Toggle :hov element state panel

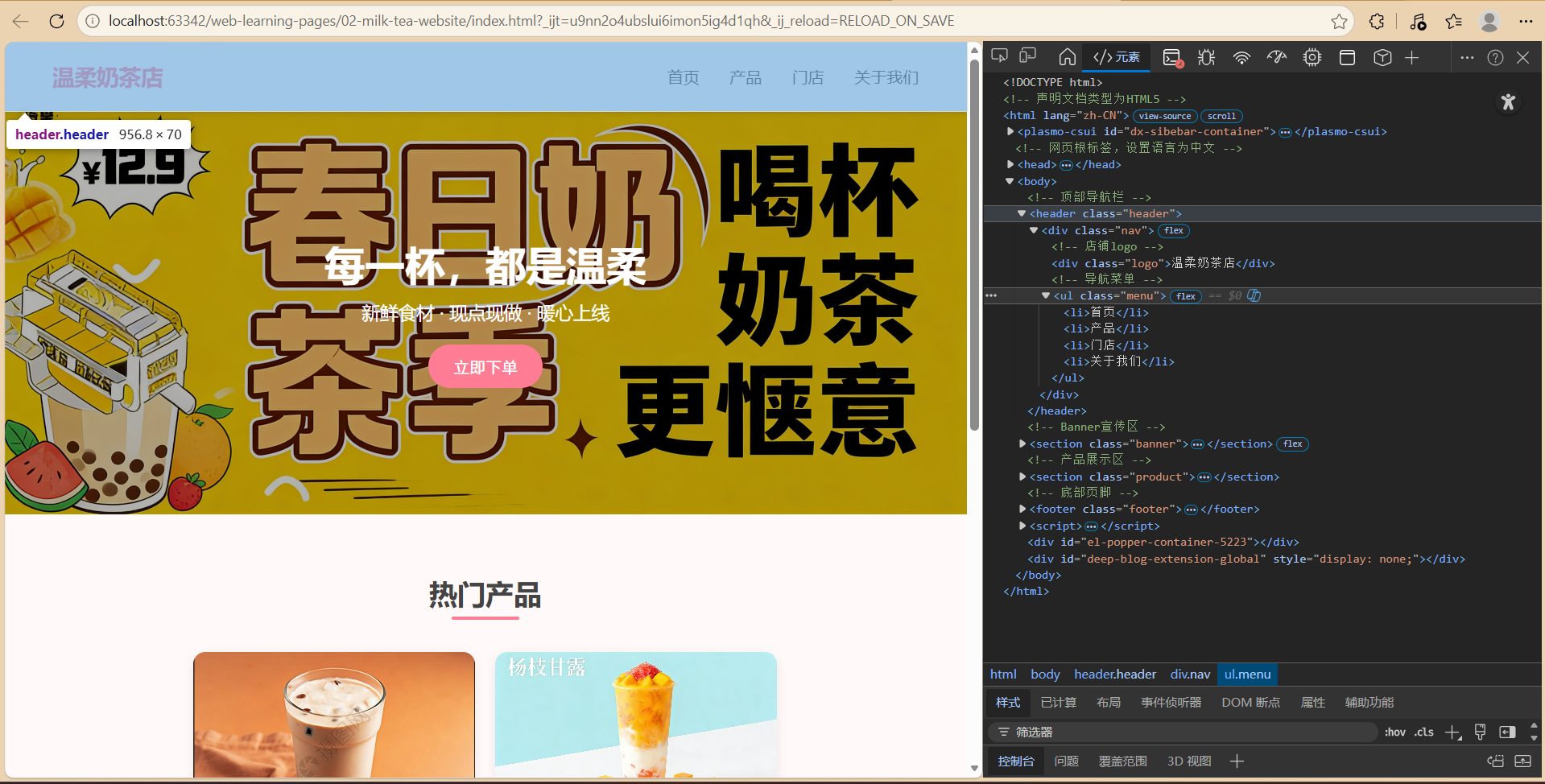click(1395, 732)
